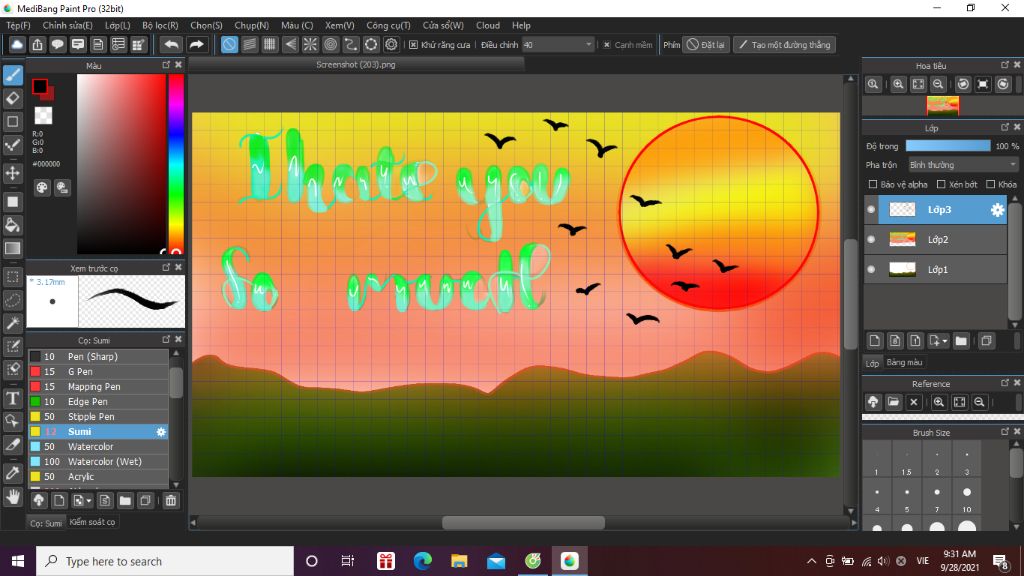Enable concentric circle snap
The height and width of the screenshot is (576, 1024).
coord(330,44)
